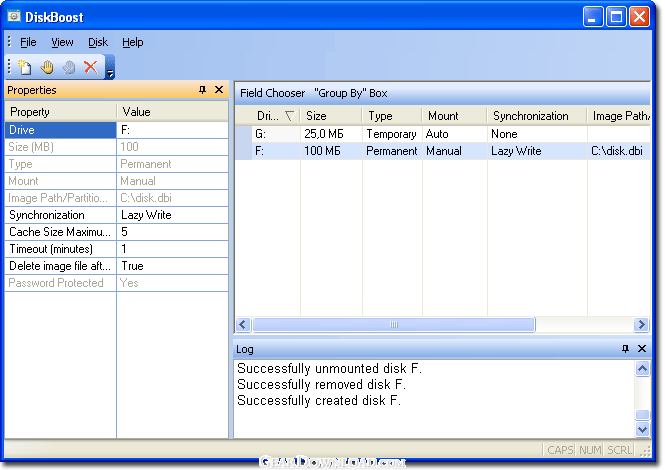Click the CAPS status bar indicator
The height and width of the screenshot is (470, 665).
pyautogui.click(x=560, y=450)
